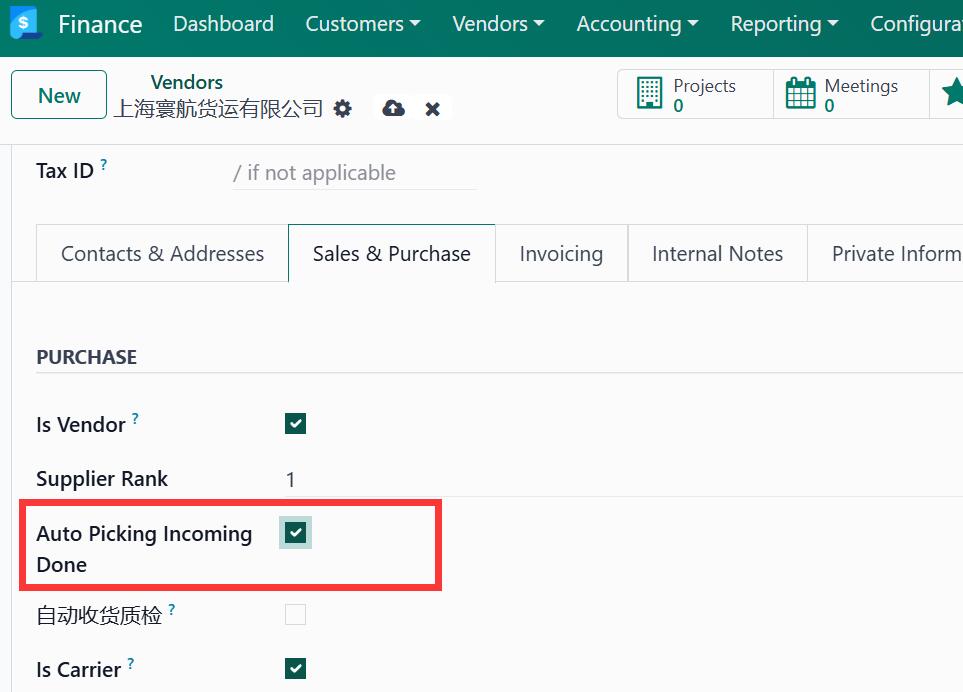Click the PURCHASE section heading
This screenshot has height=692, width=963.
click(87, 357)
